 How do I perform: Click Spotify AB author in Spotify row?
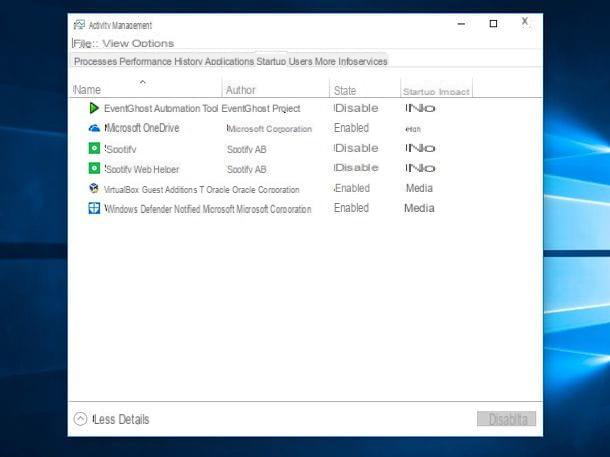247,149
